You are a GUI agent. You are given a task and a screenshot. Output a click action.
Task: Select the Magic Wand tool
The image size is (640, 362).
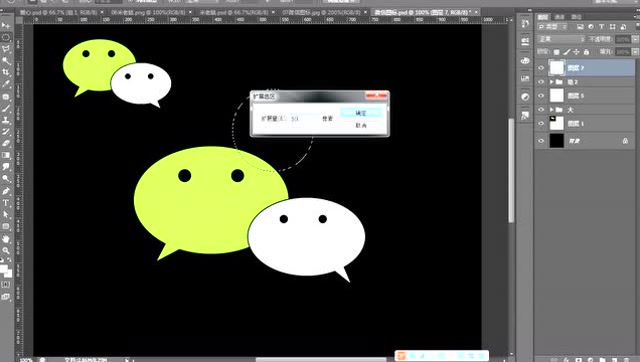click(x=6, y=61)
